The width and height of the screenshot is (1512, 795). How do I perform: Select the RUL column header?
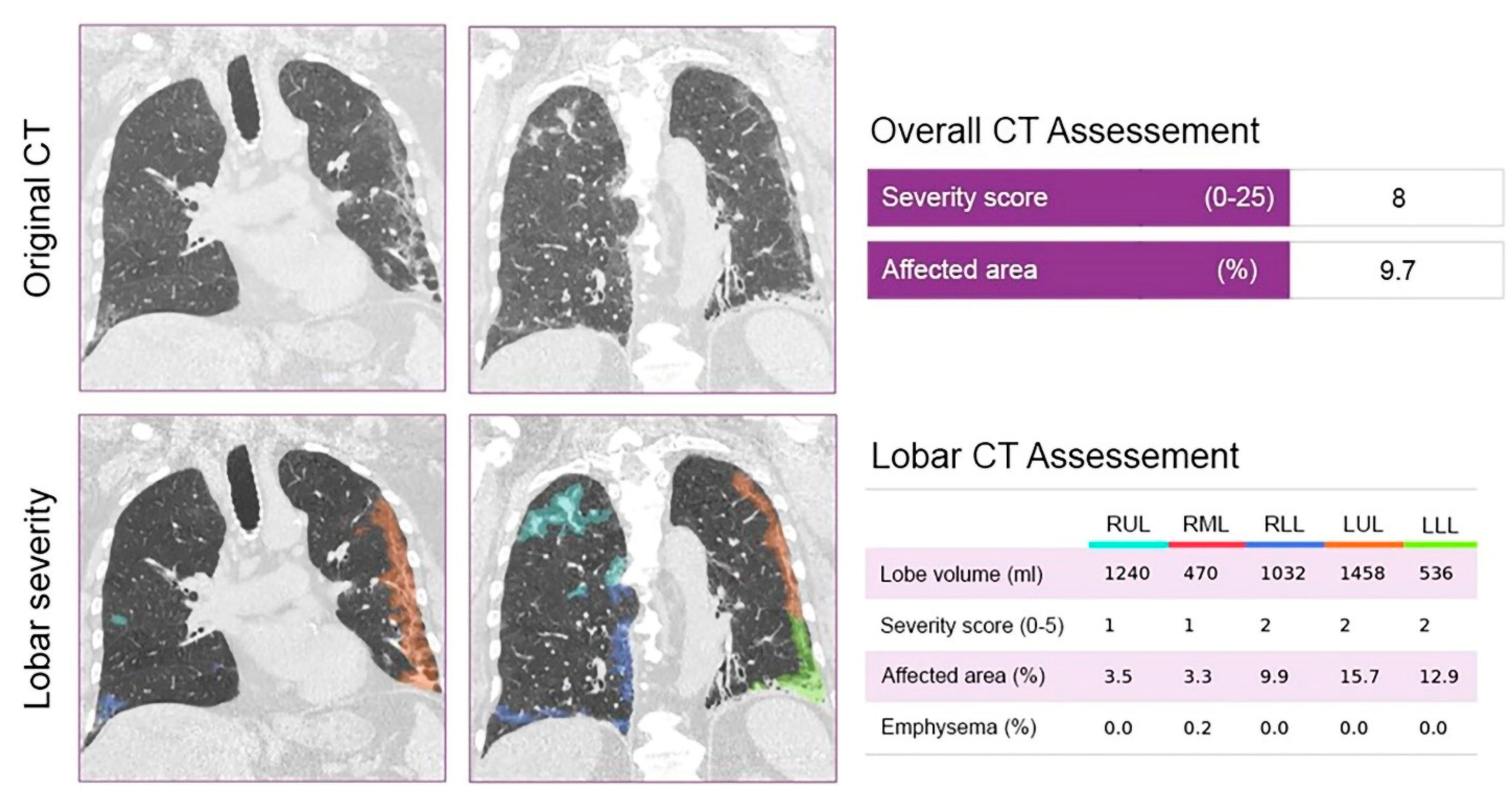click(x=1128, y=524)
